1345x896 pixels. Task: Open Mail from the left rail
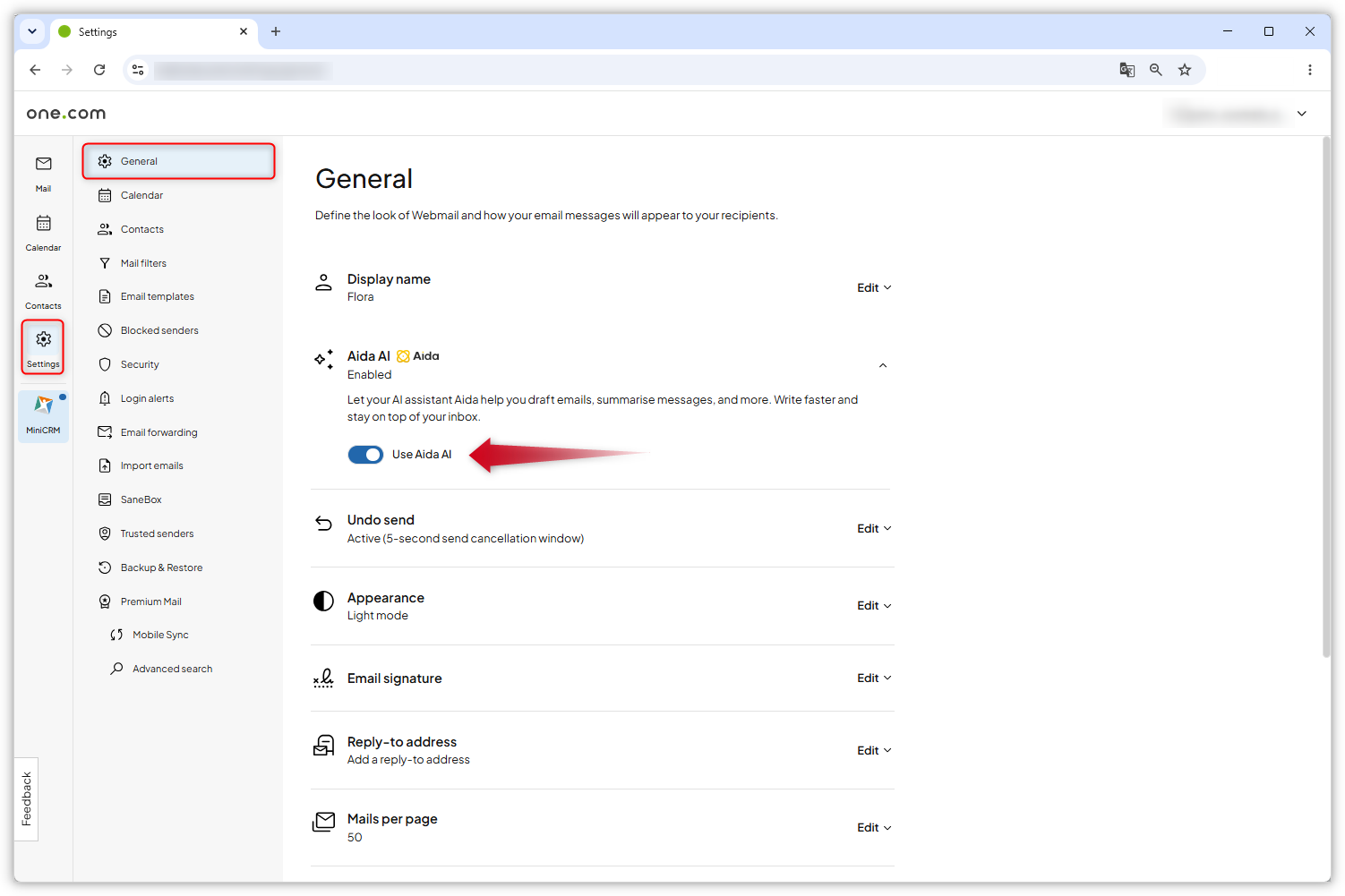coord(43,174)
